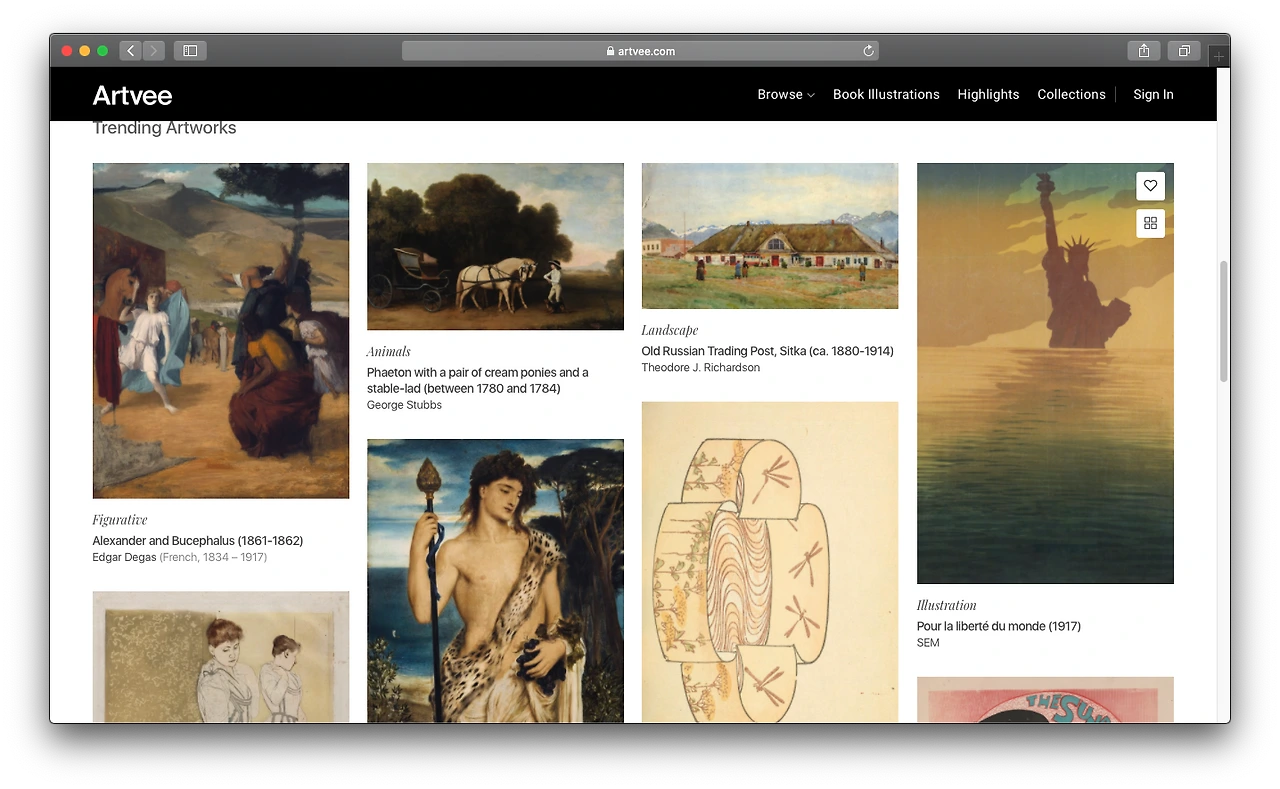The width and height of the screenshot is (1280, 789).
Task: Open Book Illustrations page
Action: tap(886, 94)
